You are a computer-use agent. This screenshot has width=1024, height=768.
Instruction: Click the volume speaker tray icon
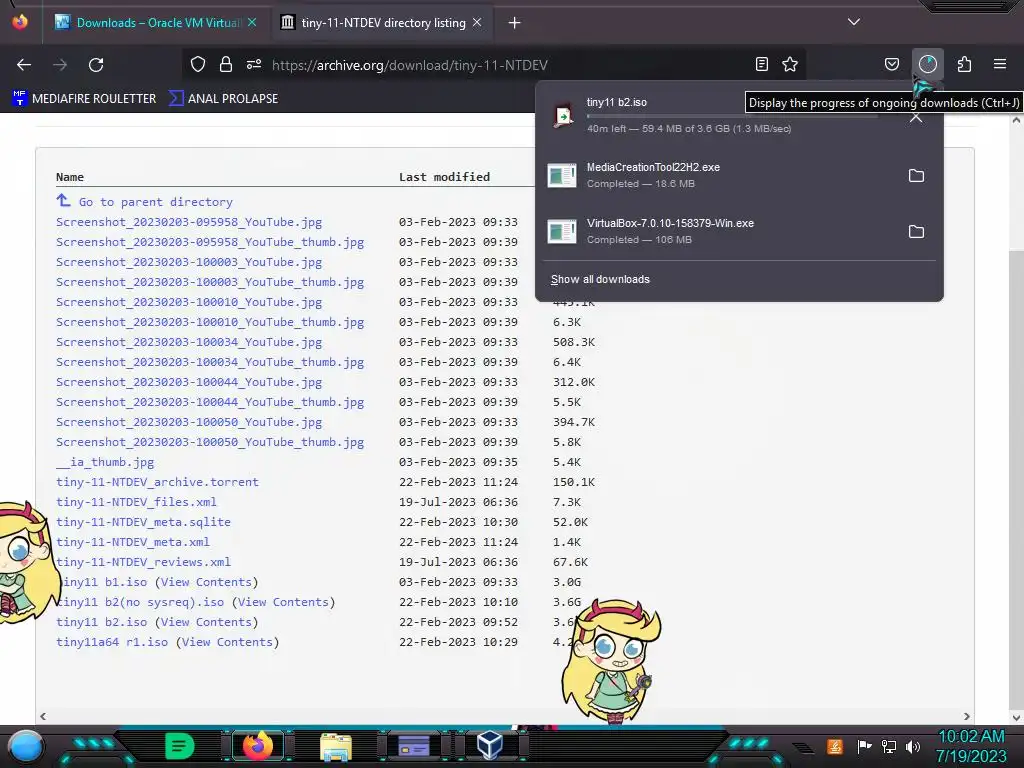coord(913,746)
